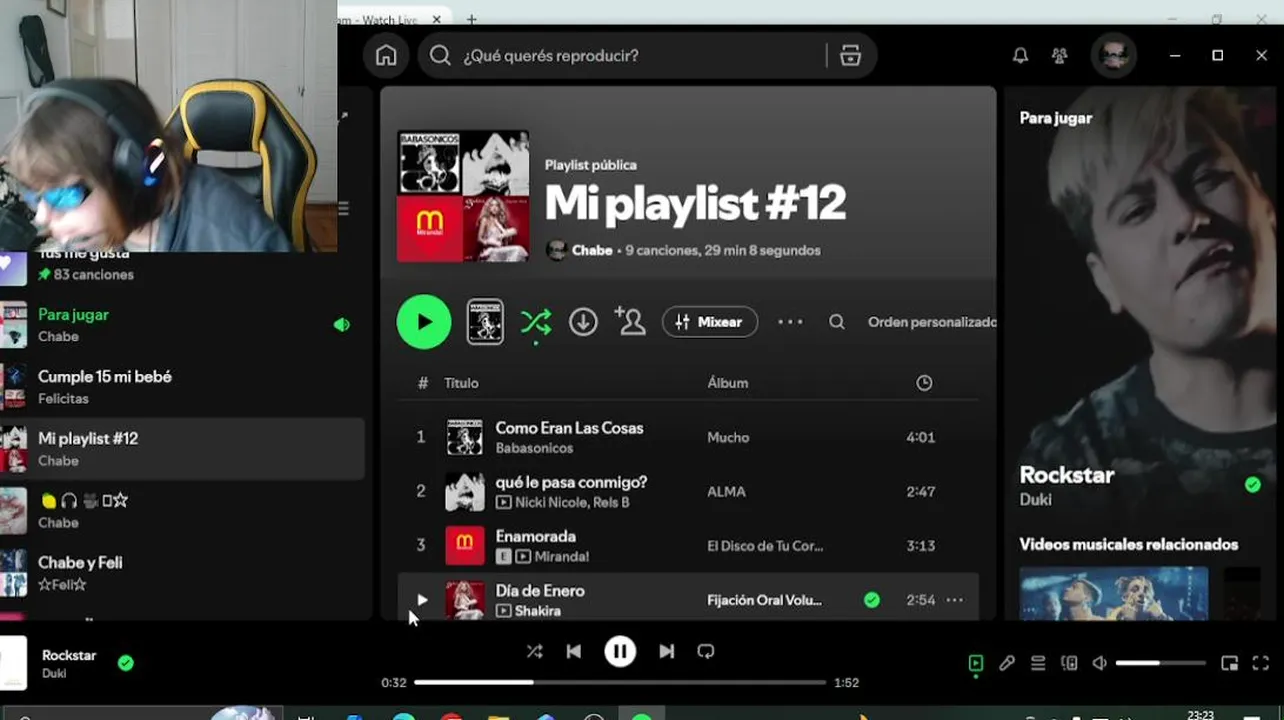
Task: Toggle playlist shuffle smart icon
Action: tap(535, 322)
